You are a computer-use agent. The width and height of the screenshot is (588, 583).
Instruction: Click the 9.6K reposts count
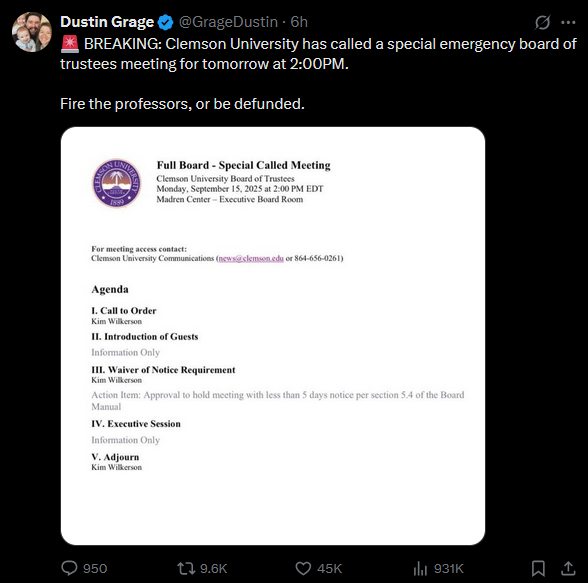213,569
